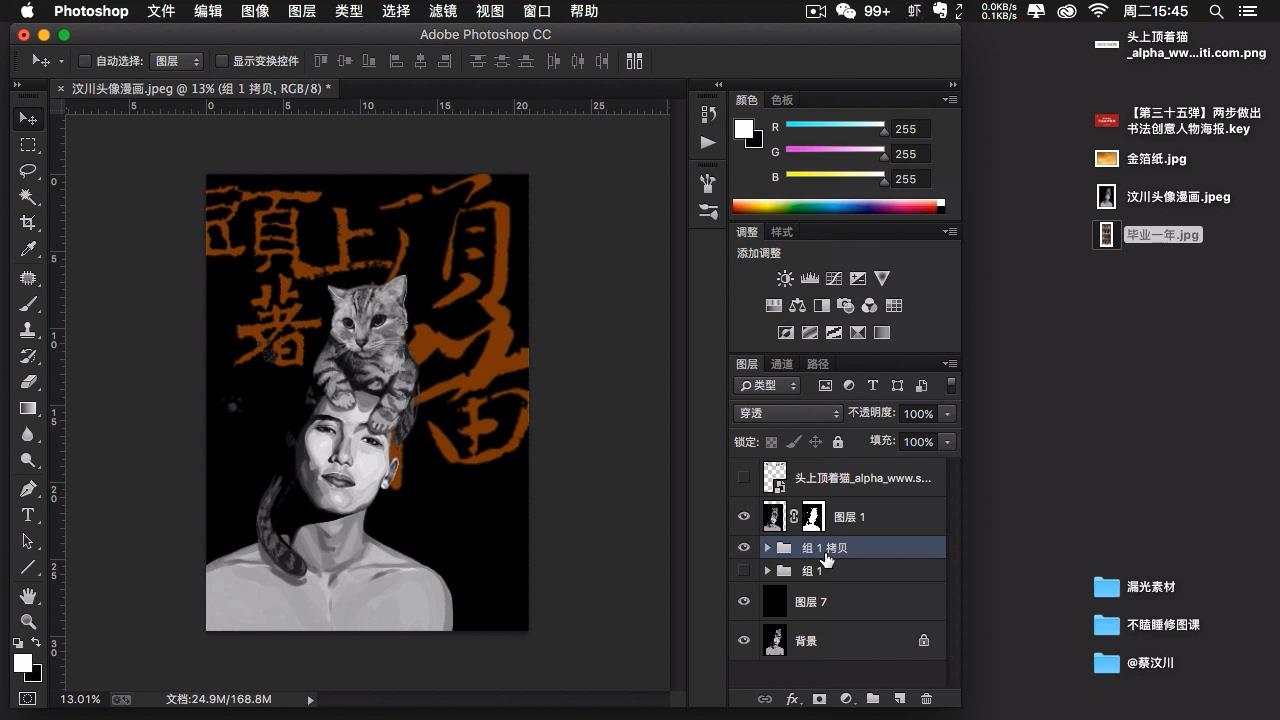
Task: Toggle Quick Mask mode
Action: 28,698
